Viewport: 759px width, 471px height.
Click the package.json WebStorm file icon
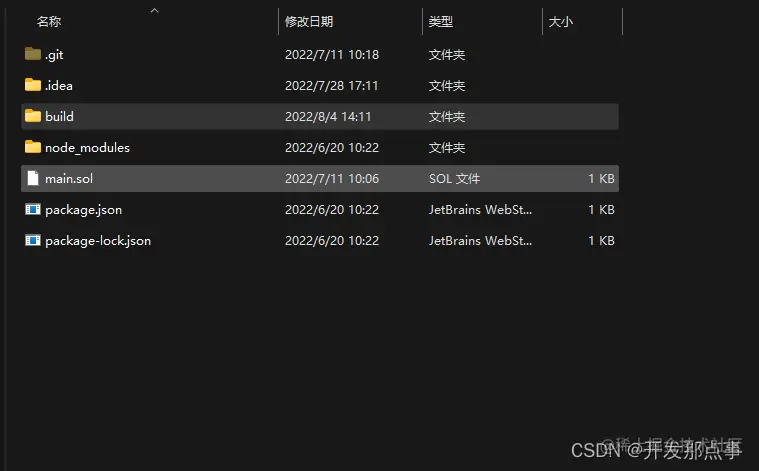[x=32, y=209]
